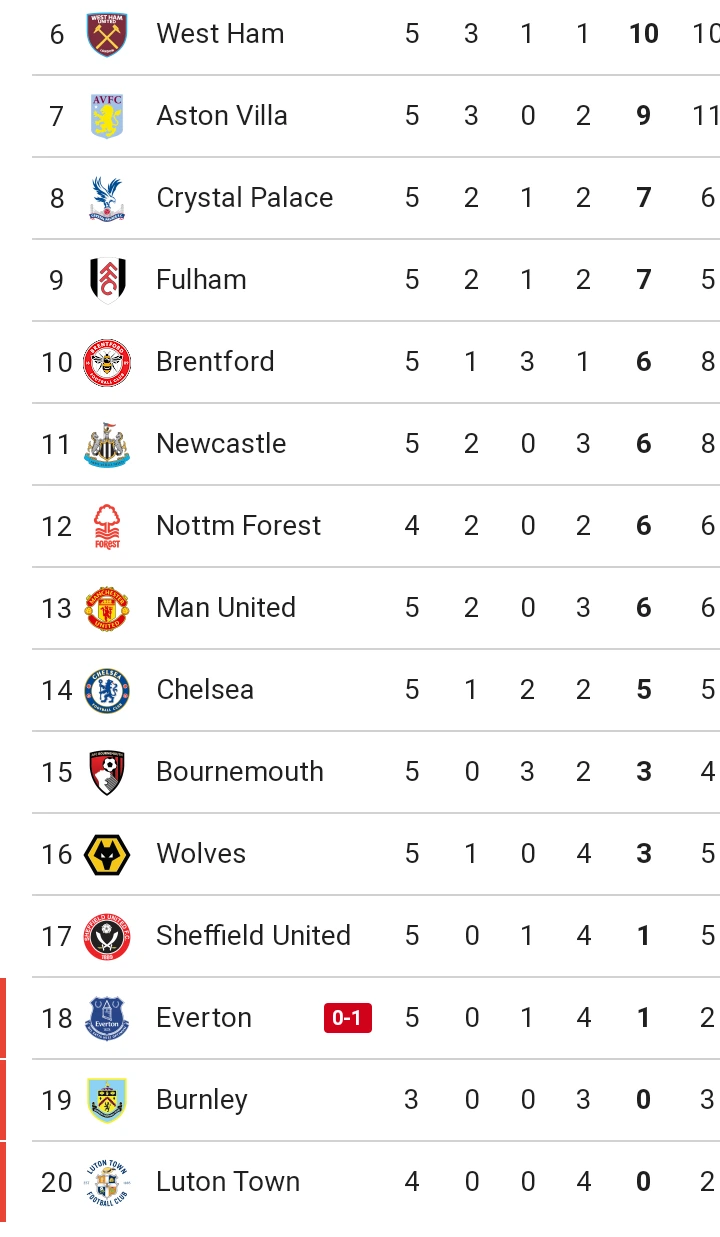Open the West Ham club crest
The width and height of the screenshot is (720, 1237).
click(107, 34)
